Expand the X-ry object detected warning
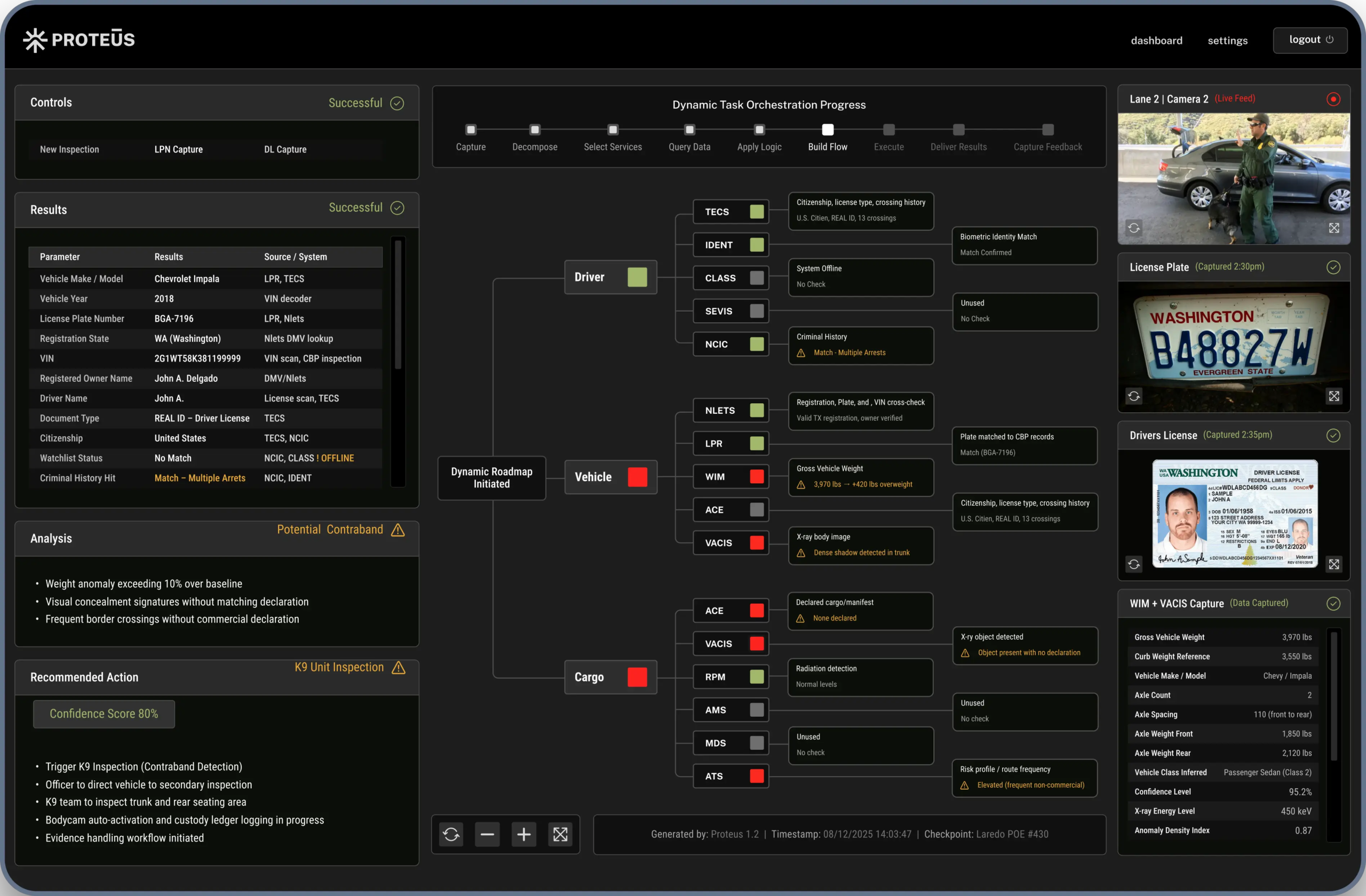This screenshot has height=896, width=1366. tap(1025, 645)
